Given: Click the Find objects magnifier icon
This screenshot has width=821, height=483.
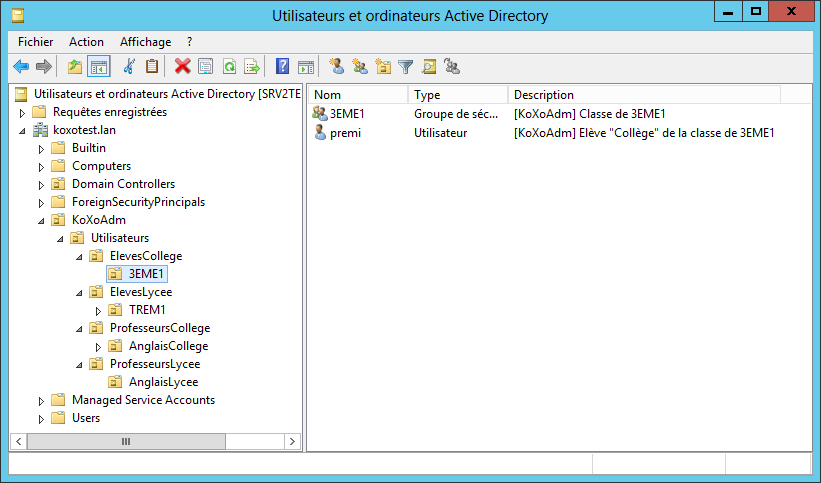Looking at the screenshot, I should coord(429,67).
